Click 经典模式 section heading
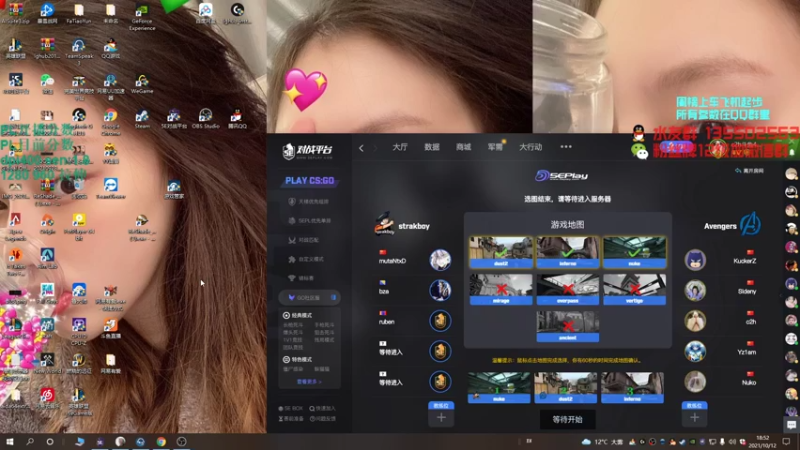 297,315
